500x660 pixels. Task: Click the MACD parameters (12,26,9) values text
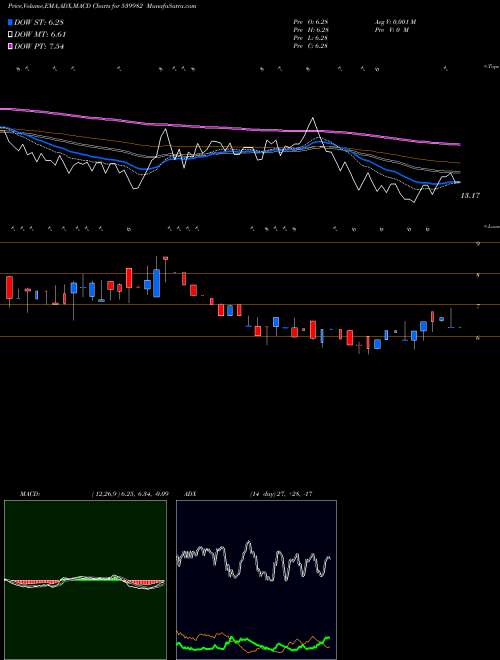(x=129, y=493)
